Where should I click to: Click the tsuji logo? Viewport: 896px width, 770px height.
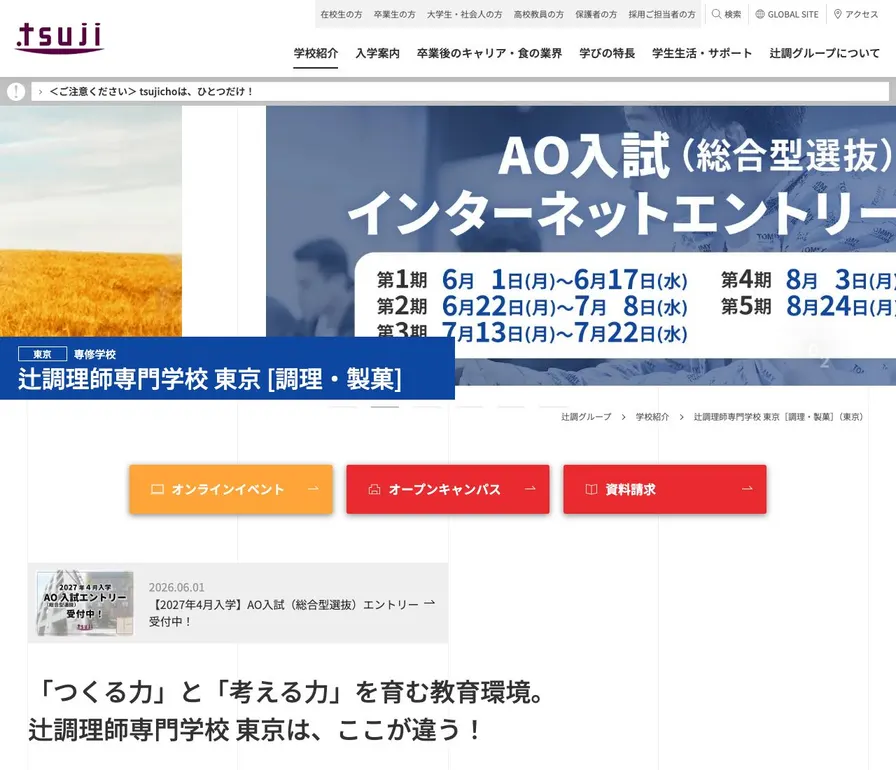(59, 38)
